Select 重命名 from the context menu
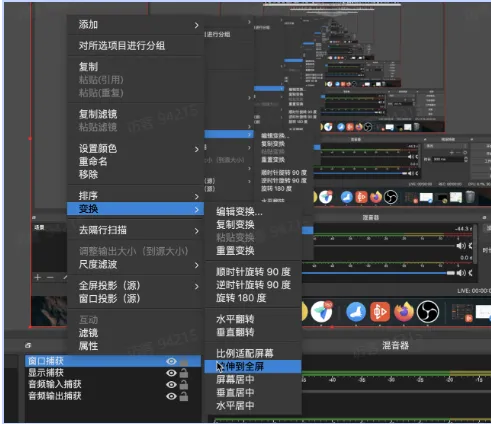The height and width of the screenshot is (424, 491). pyautogui.click(x=93, y=162)
